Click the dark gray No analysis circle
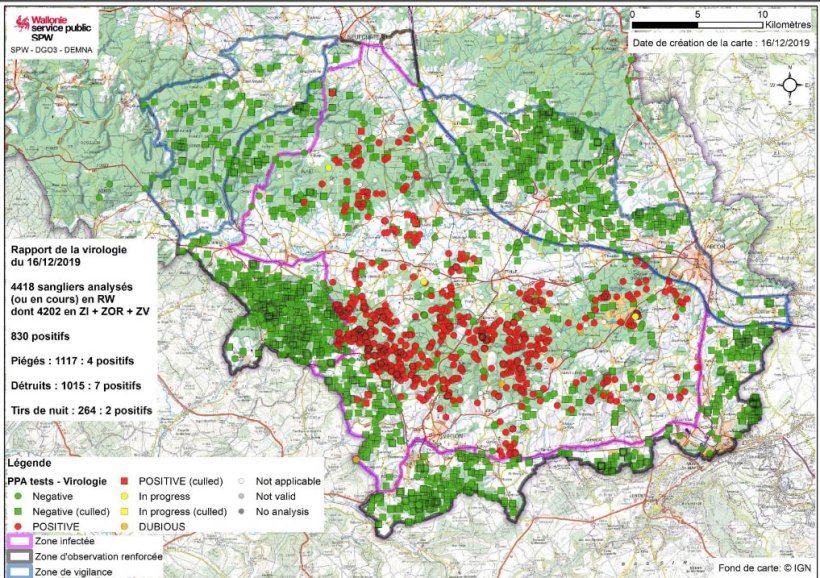Screen dimensions: 820x578 (243, 511)
